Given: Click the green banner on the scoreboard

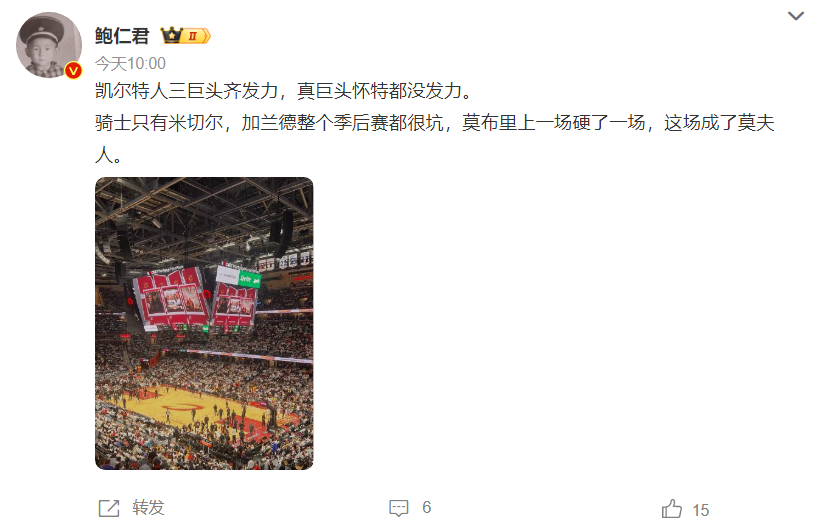Looking at the screenshot, I should click(x=249, y=280).
